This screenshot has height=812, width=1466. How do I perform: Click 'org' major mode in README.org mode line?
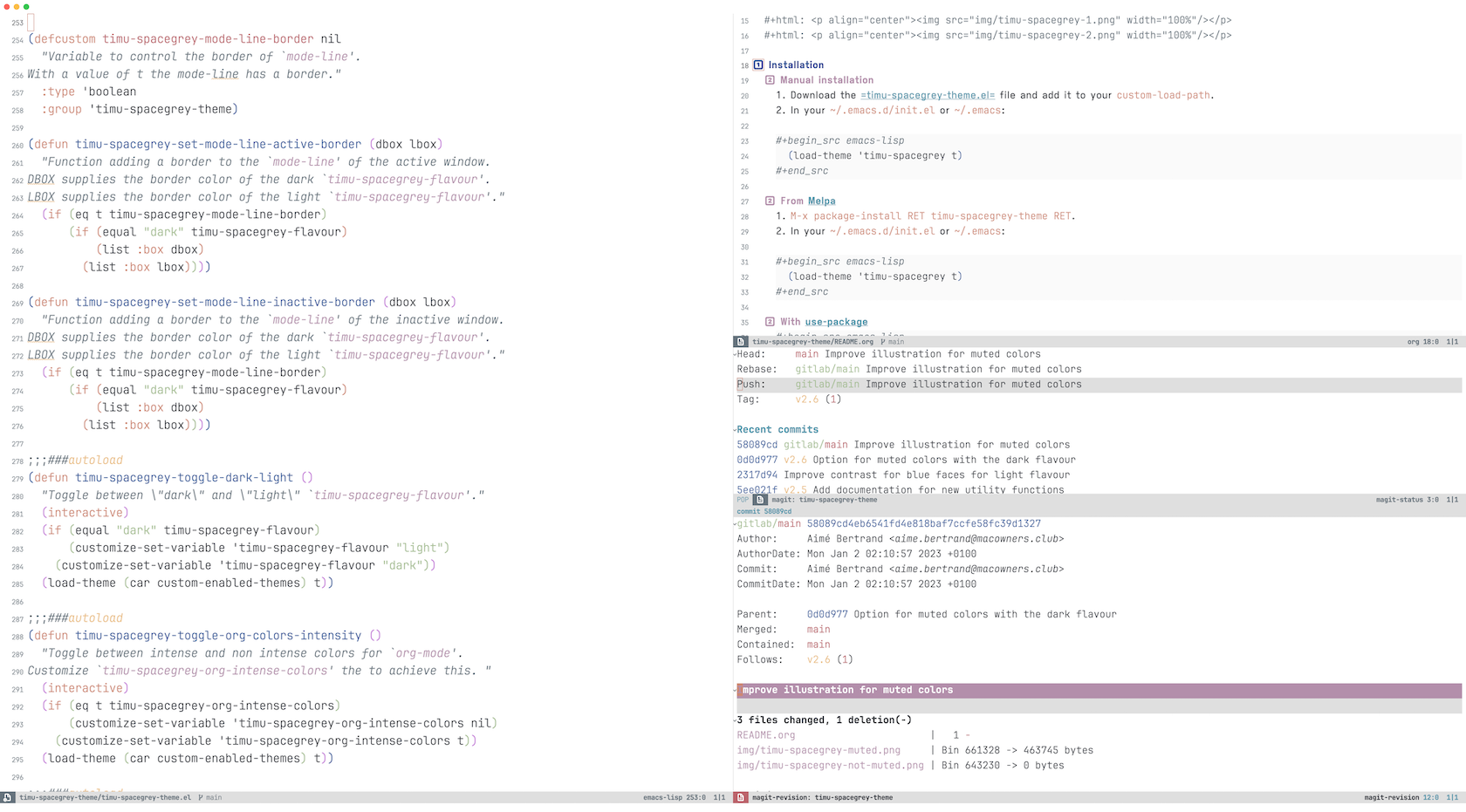[1413, 342]
